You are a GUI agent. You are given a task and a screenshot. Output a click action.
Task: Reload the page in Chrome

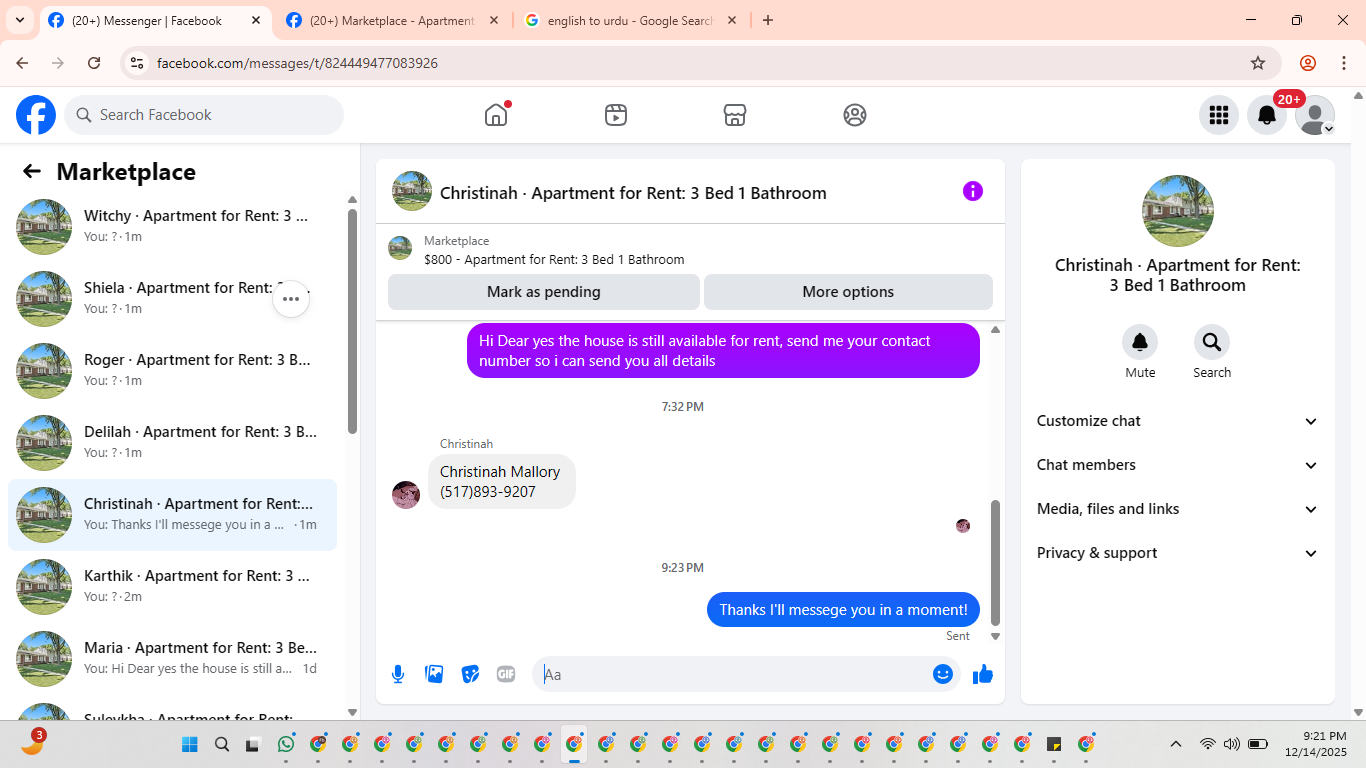(x=94, y=63)
